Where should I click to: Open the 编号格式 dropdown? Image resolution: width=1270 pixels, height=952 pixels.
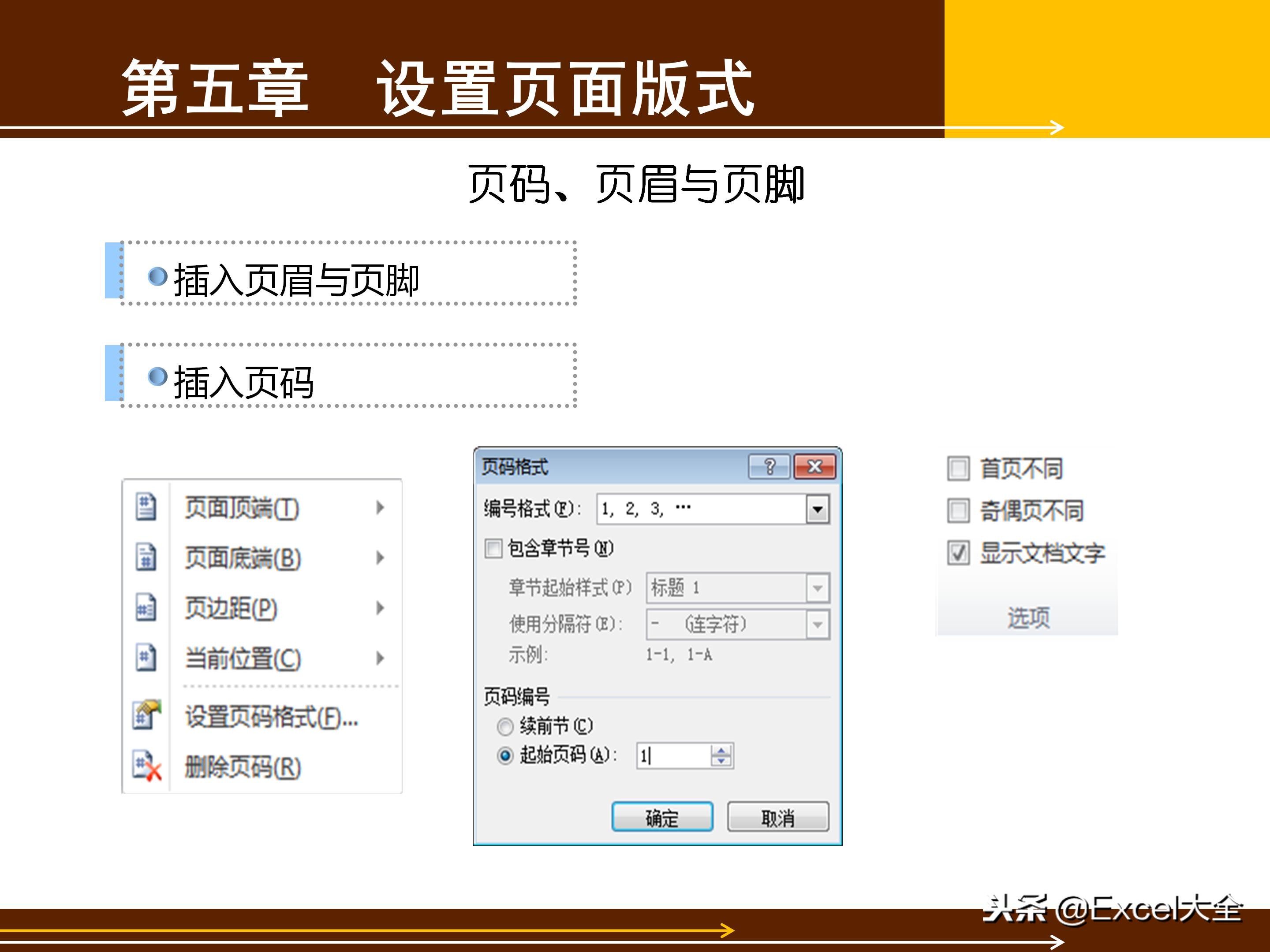coord(817,509)
